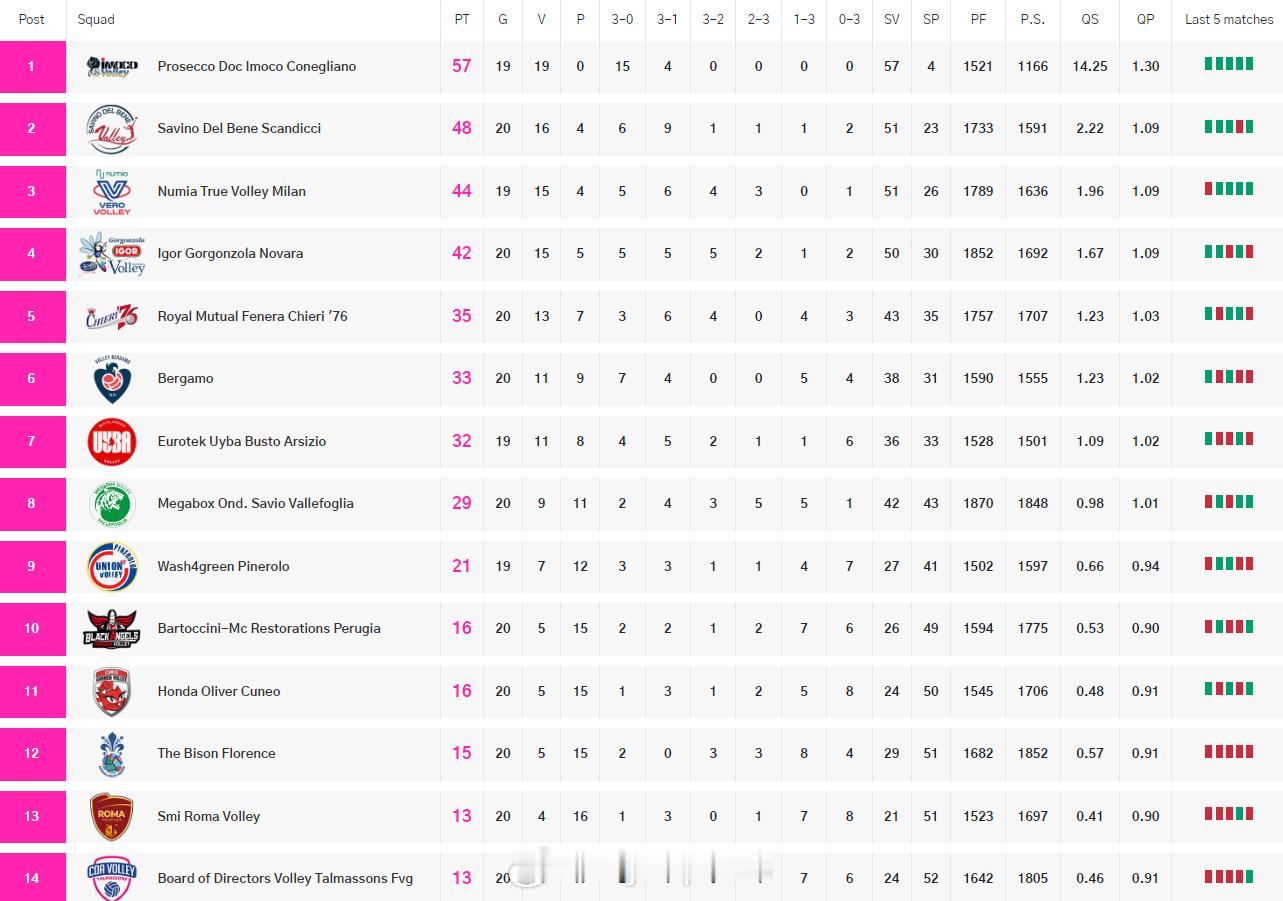Click Talmassons' 1642 PF value
This screenshot has height=901, width=1283.
pos(979,878)
